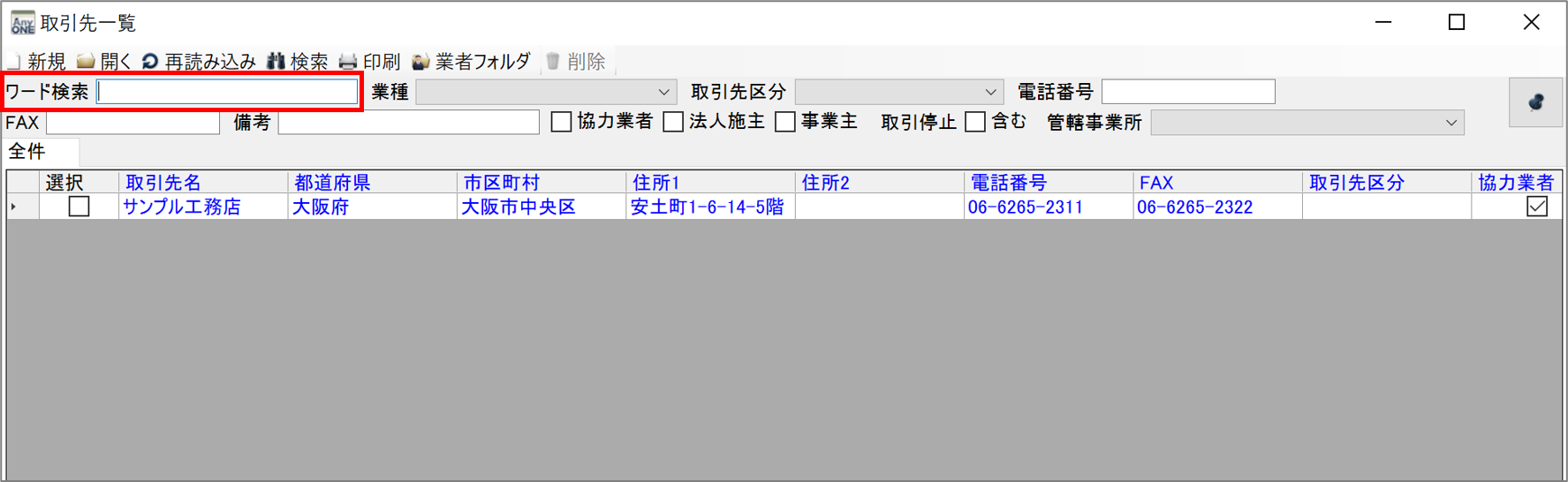
Task: Expand the 業種 dropdown
Action: 663,92
